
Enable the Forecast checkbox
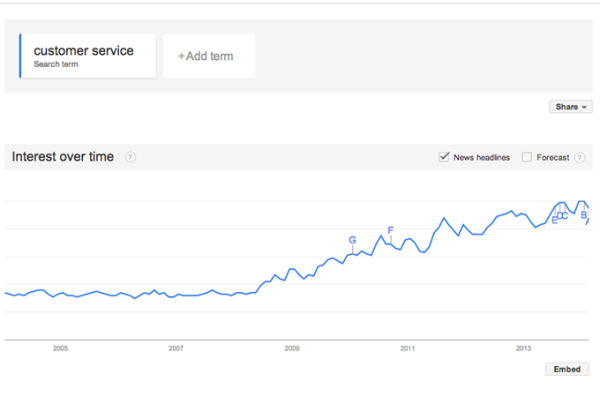click(x=527, y=157)
